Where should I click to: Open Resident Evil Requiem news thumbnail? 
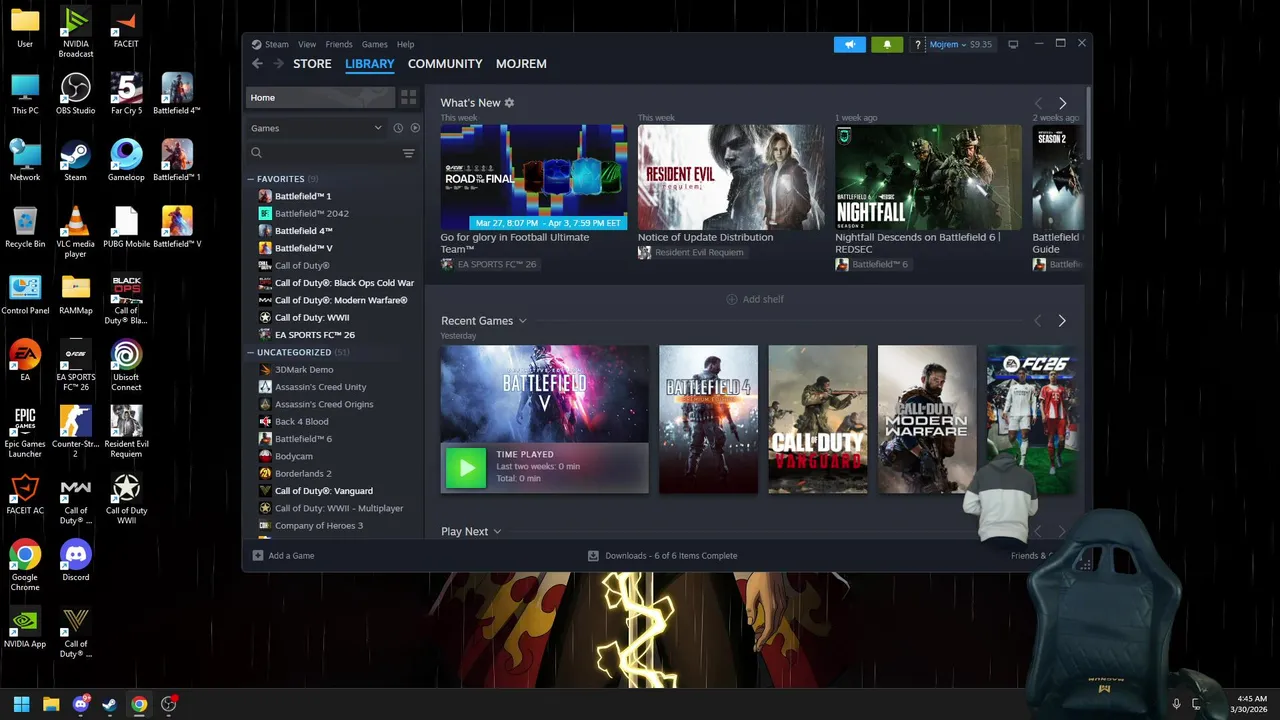pos(731,177)
